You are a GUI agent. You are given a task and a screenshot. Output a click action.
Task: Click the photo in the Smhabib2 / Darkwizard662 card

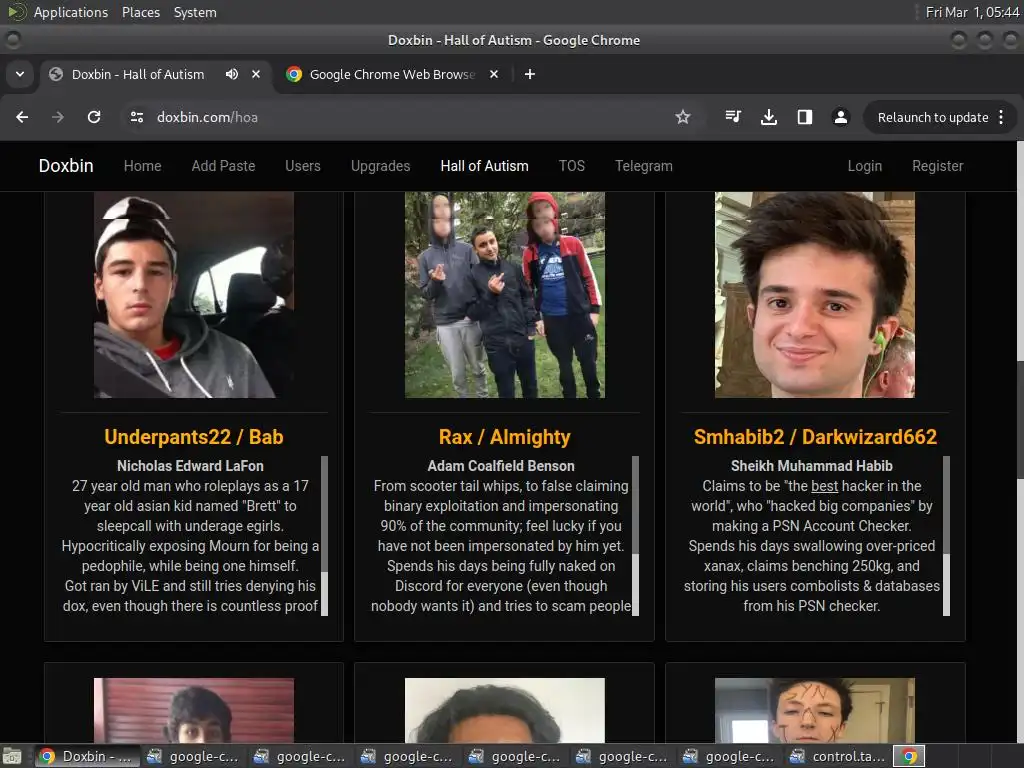point(815,295)
